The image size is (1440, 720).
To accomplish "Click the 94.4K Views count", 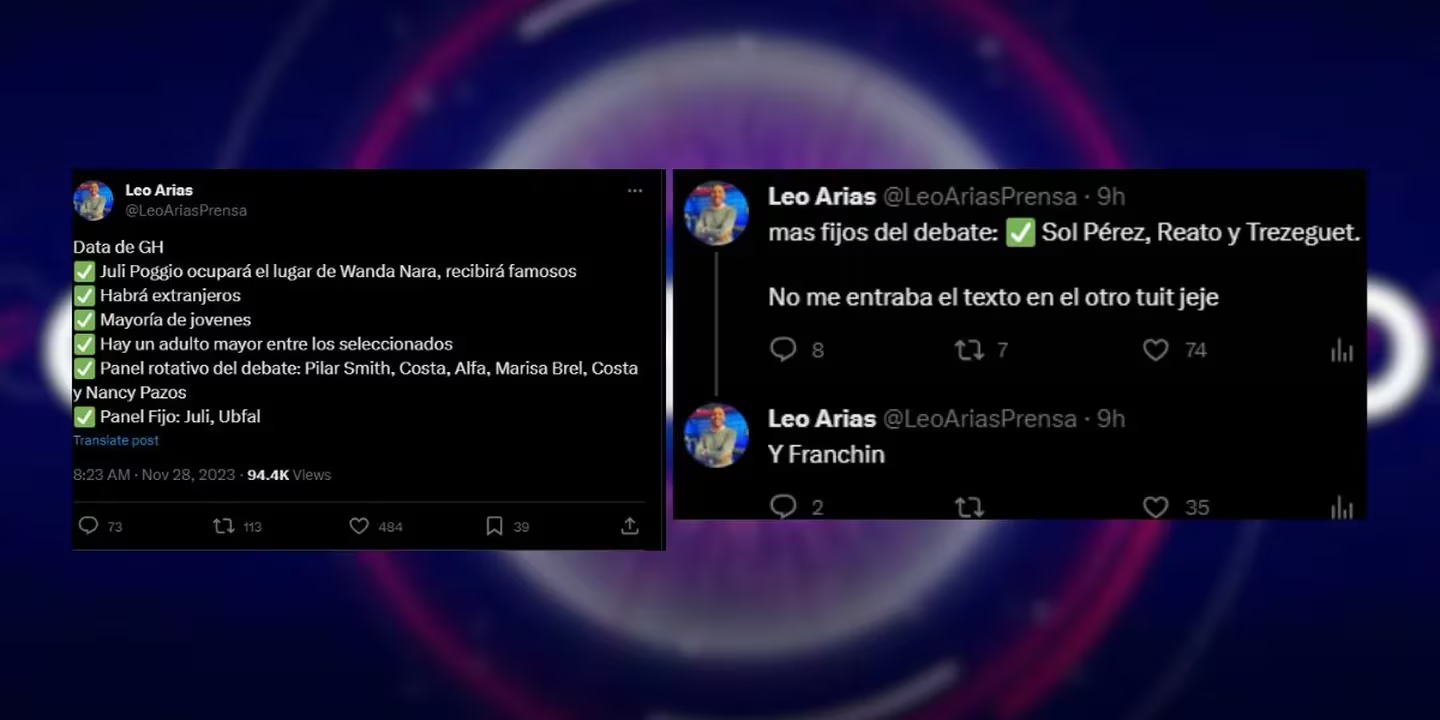I will point(289,475).
